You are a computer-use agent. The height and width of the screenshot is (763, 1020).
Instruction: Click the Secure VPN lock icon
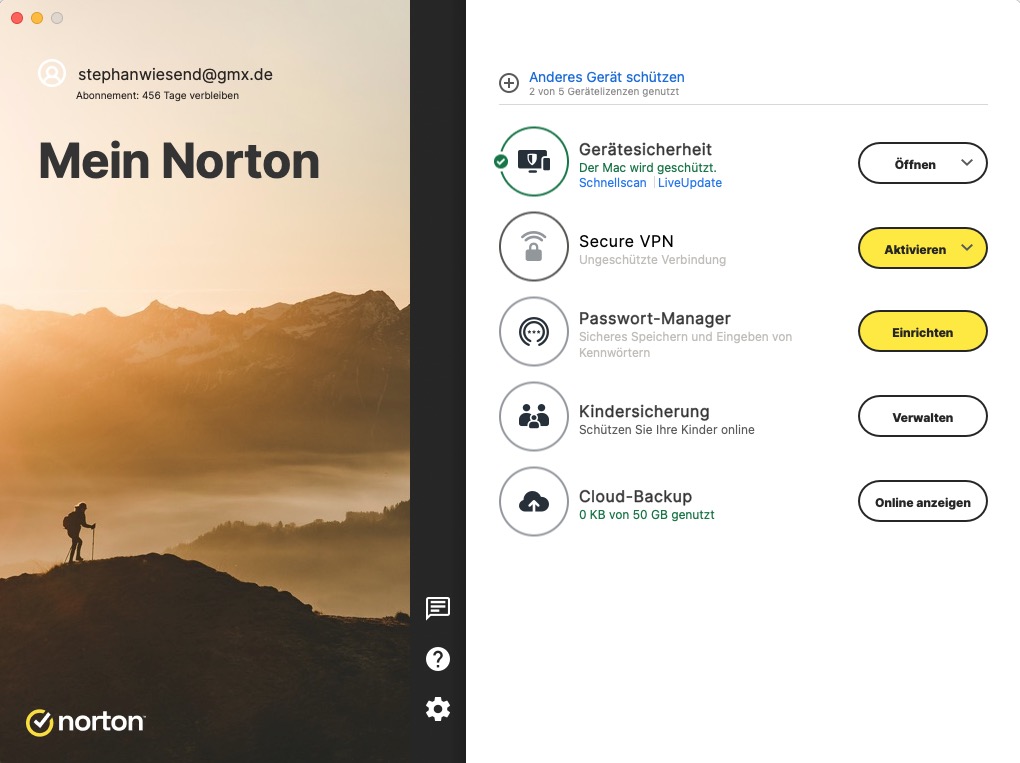534,247
